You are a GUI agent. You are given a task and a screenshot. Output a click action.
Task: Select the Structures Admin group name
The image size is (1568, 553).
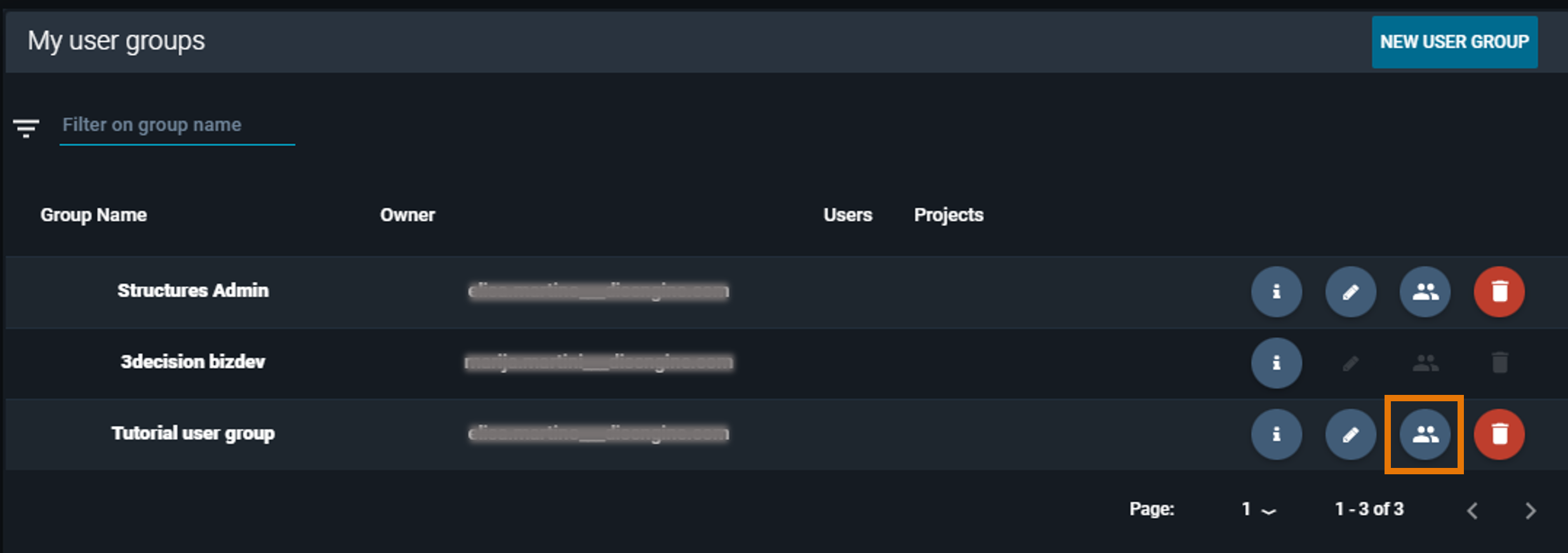[193, 290]
